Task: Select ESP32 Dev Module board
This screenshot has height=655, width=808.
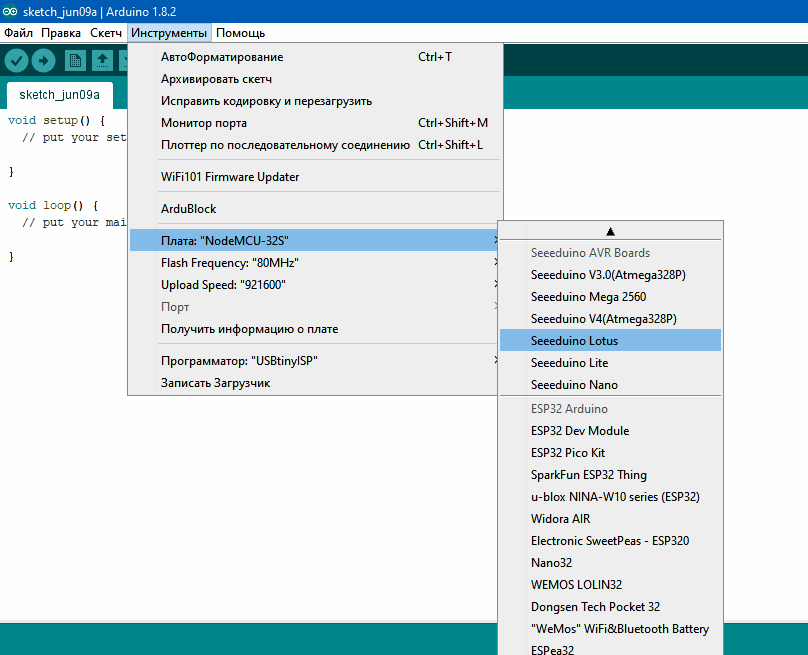Action: click(x=580, y=431)
